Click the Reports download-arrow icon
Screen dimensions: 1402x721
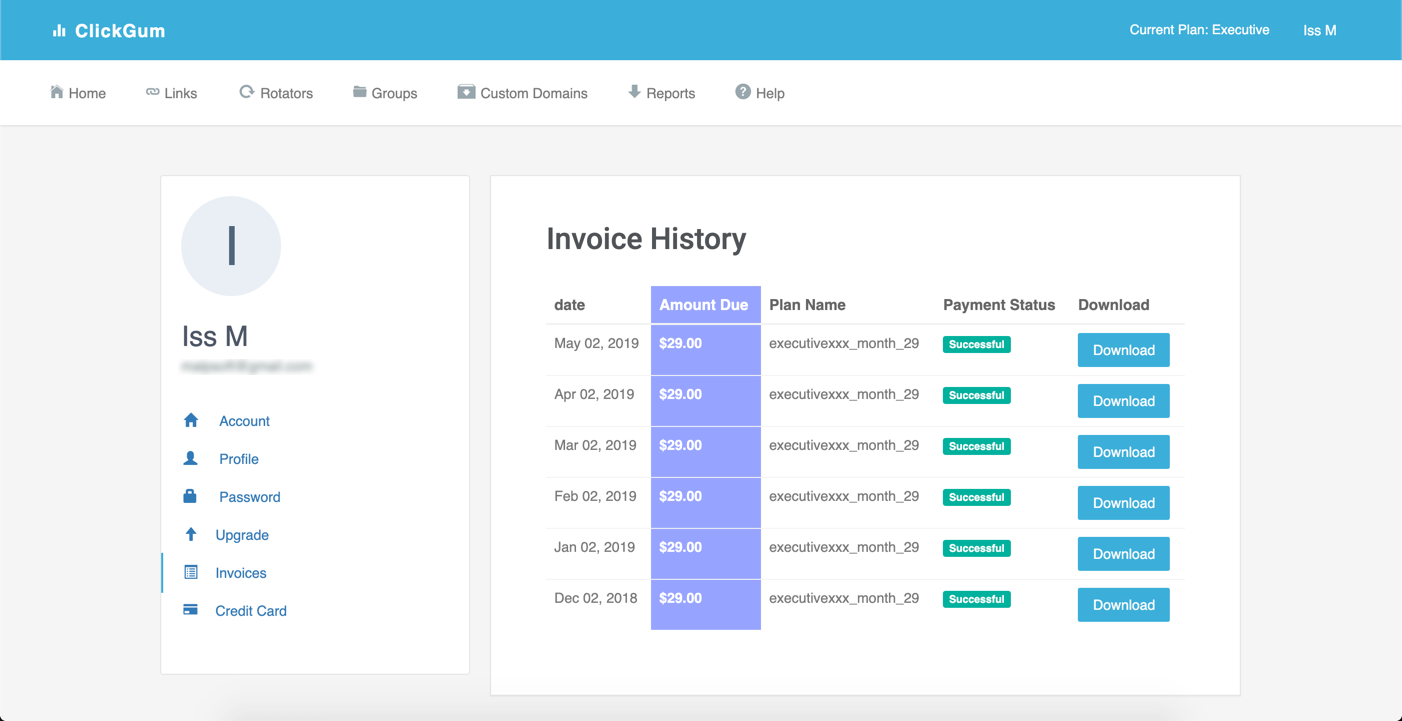[634, 92]
